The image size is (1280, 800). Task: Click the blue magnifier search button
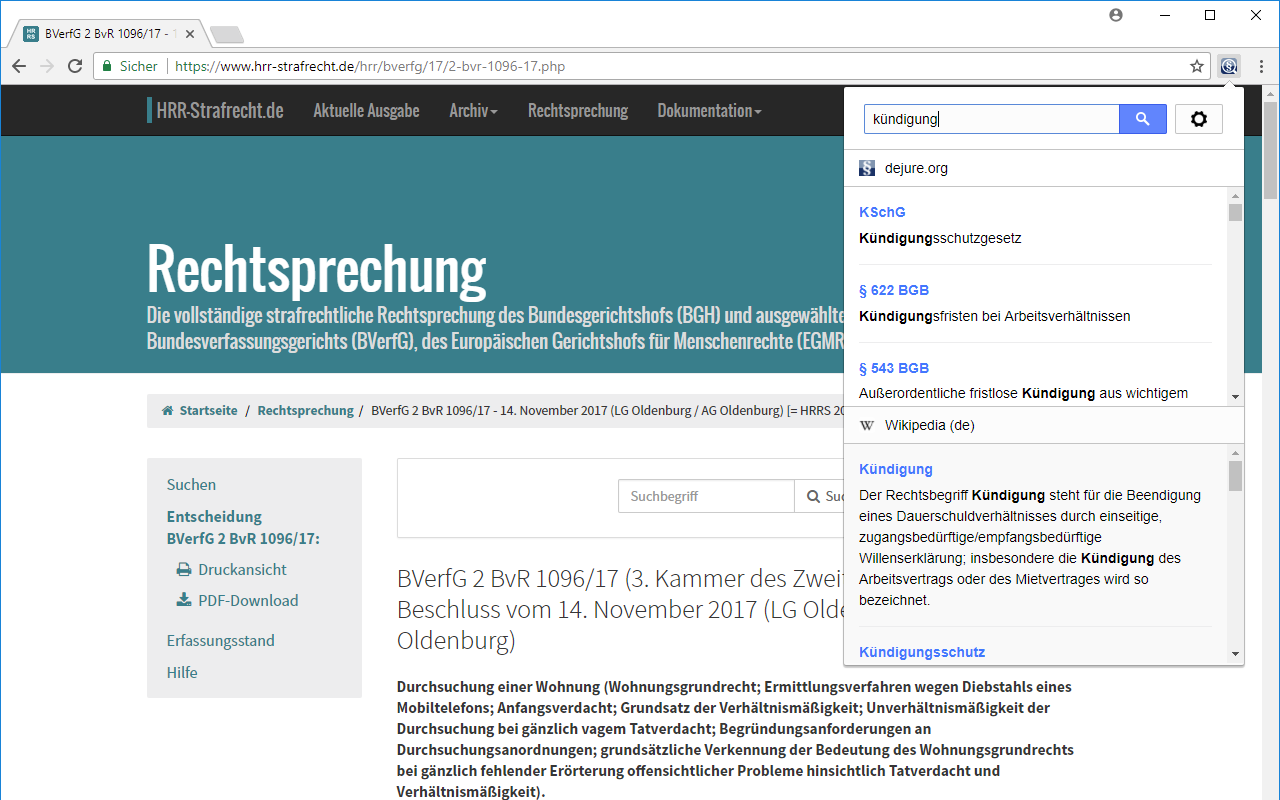pyautogui.click(x=1143, y=119)
